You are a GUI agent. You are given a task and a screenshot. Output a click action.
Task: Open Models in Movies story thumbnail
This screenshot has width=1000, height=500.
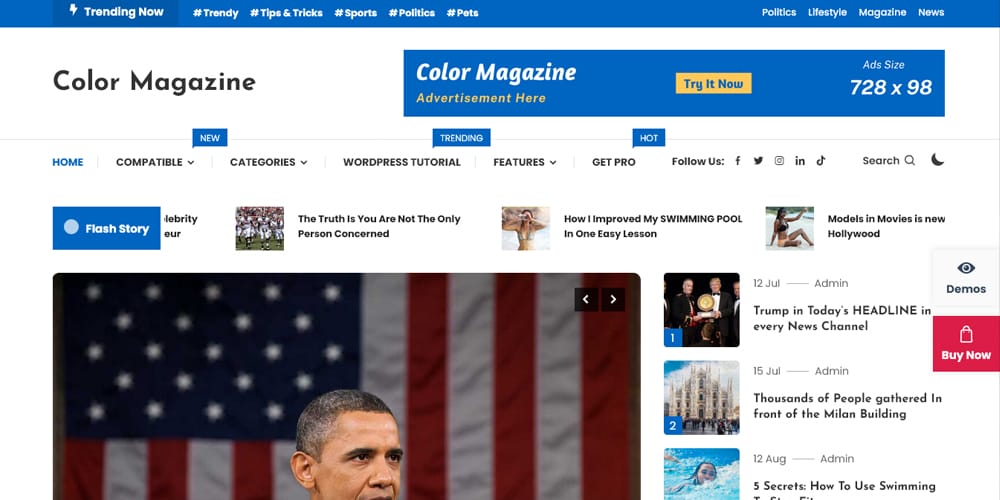790,228
